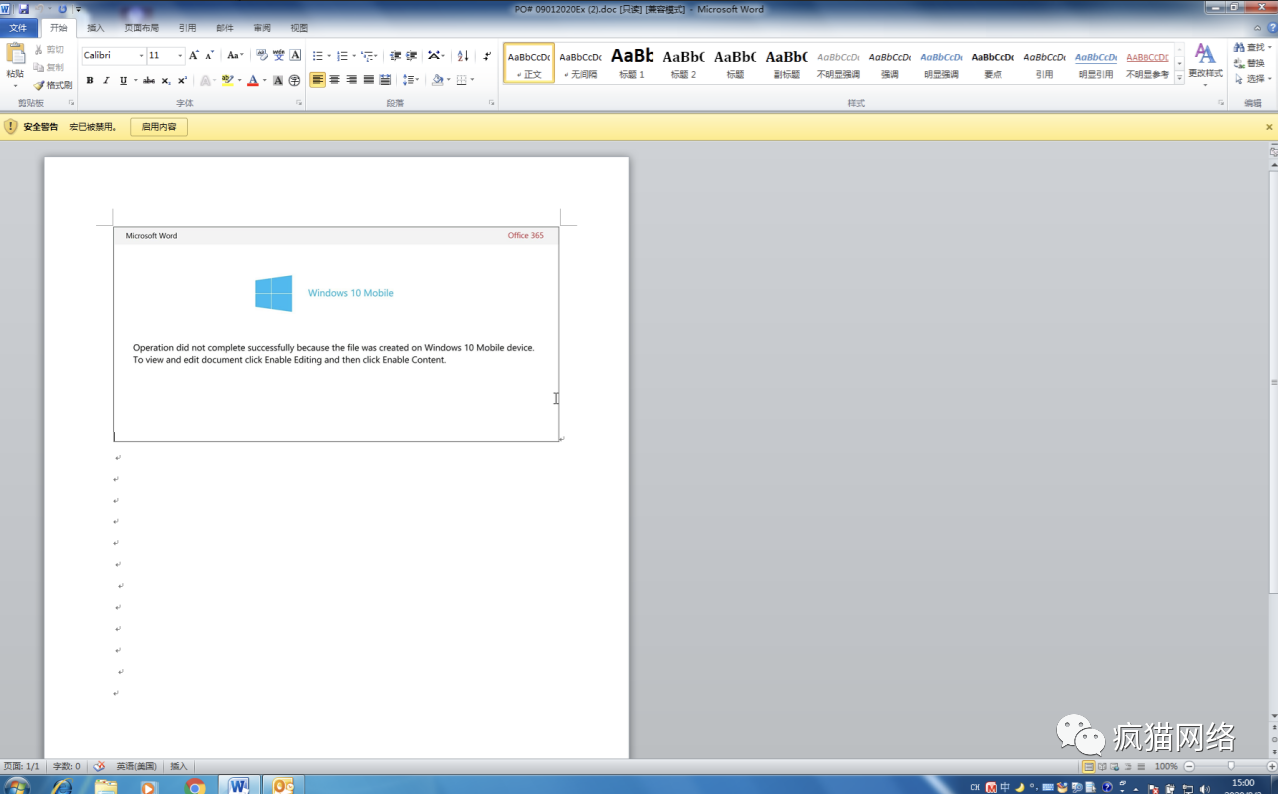This screenshot has height=794, width=1278.
Task: Toggle left paragraph alignment
Action: click(x=317, y=80)
